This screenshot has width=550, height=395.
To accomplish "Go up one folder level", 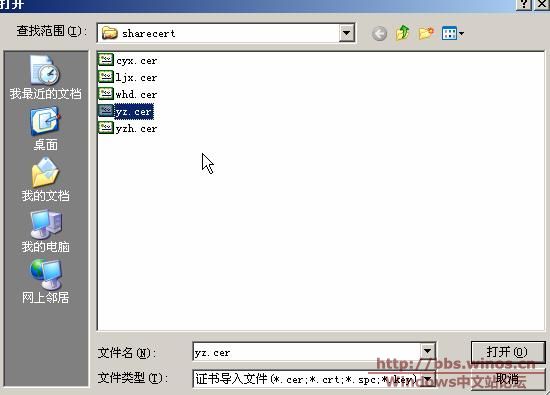I will coord(402,33).
